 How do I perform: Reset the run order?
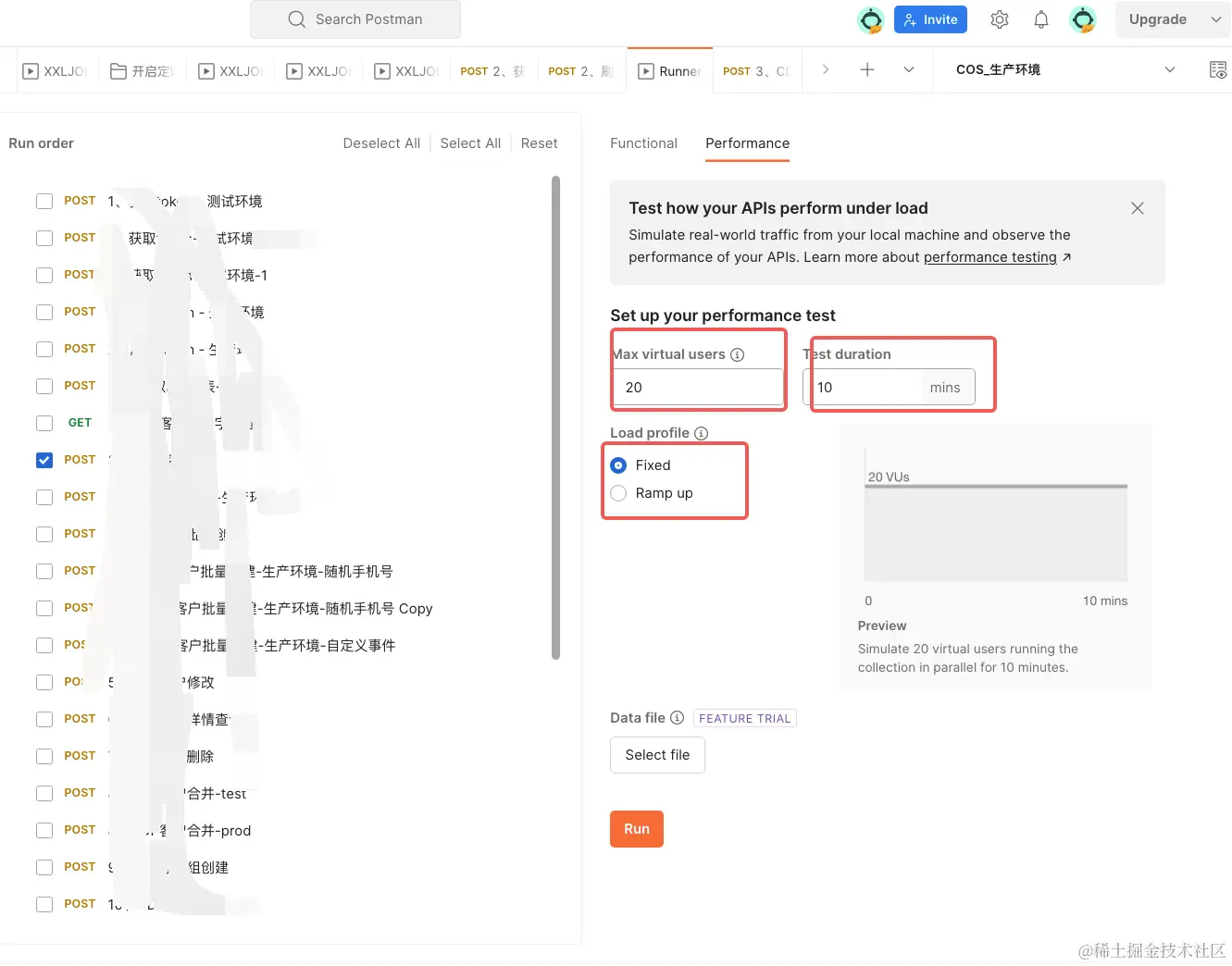pyautogui.click(x=539, y=143)
